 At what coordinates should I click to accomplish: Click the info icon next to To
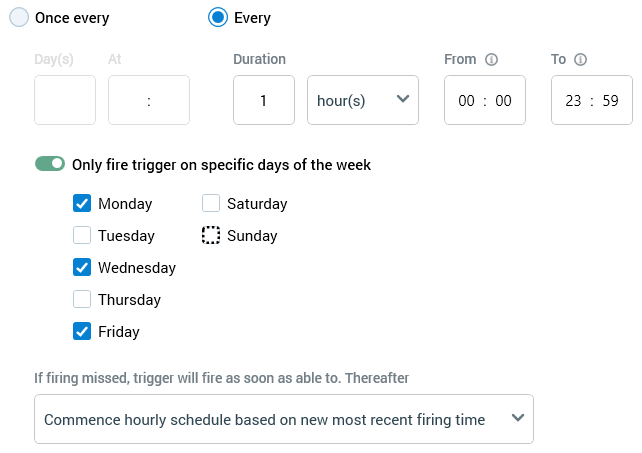580,60
